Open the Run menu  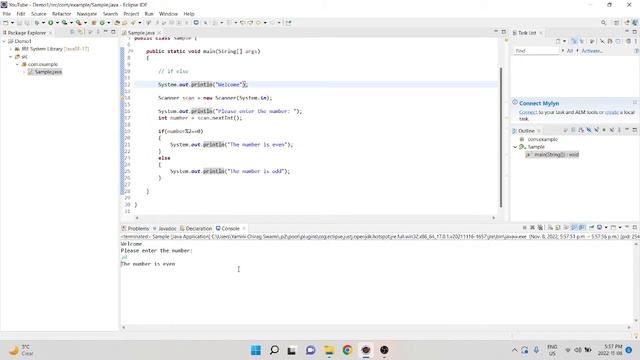[149, 13]
